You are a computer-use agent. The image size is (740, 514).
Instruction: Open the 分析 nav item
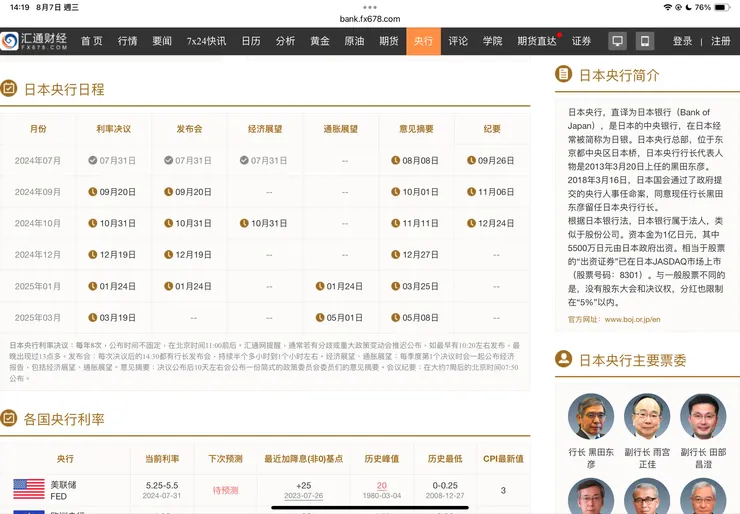pos(286,41)
